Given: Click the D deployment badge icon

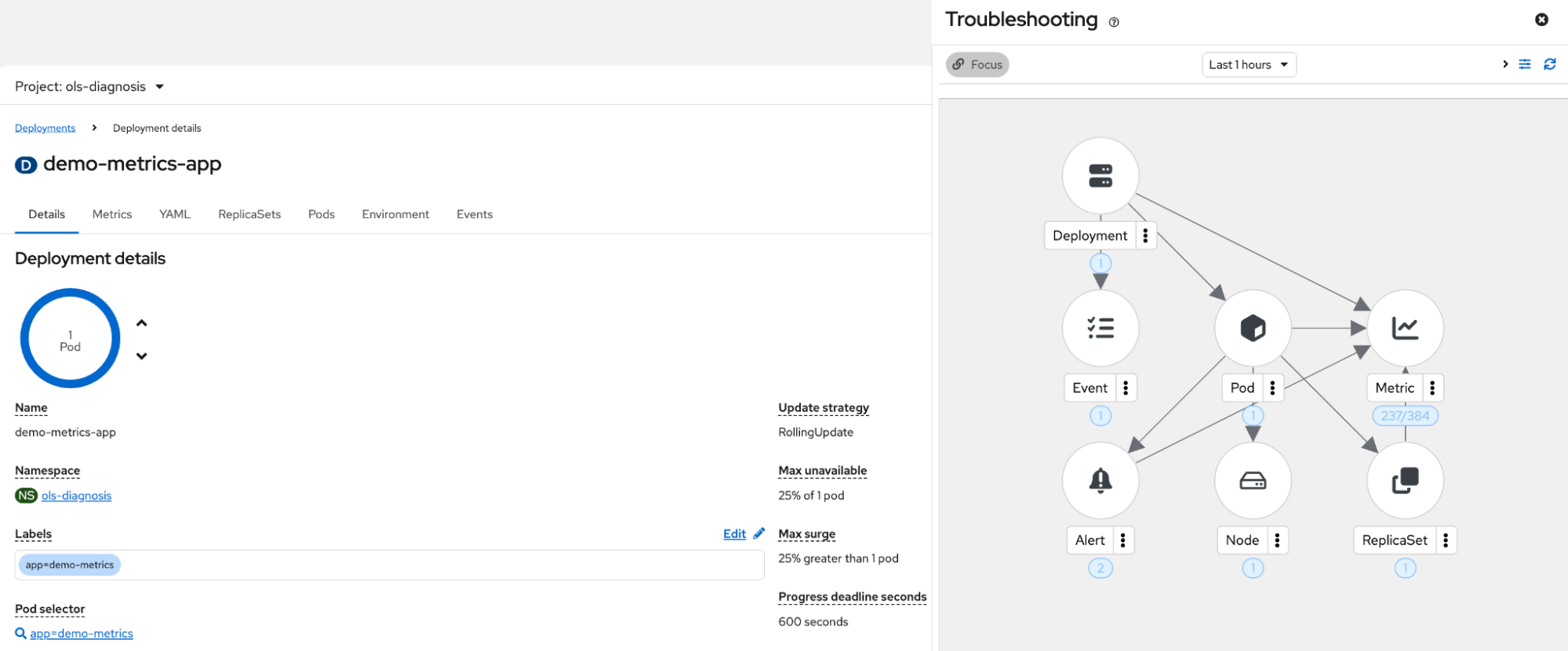Looking at the screenshot, I should click(x=26, y=165).
